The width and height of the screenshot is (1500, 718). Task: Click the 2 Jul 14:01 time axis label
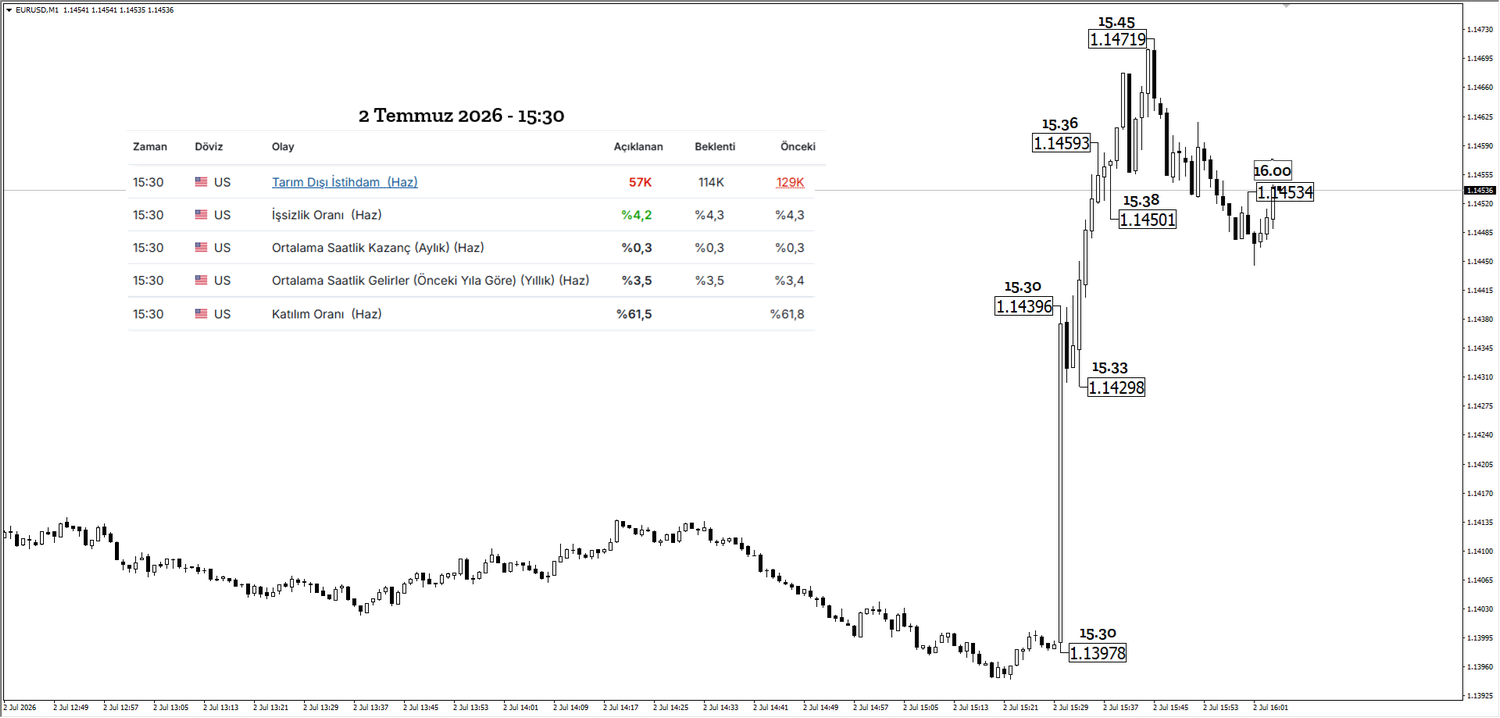click(520, 707)
